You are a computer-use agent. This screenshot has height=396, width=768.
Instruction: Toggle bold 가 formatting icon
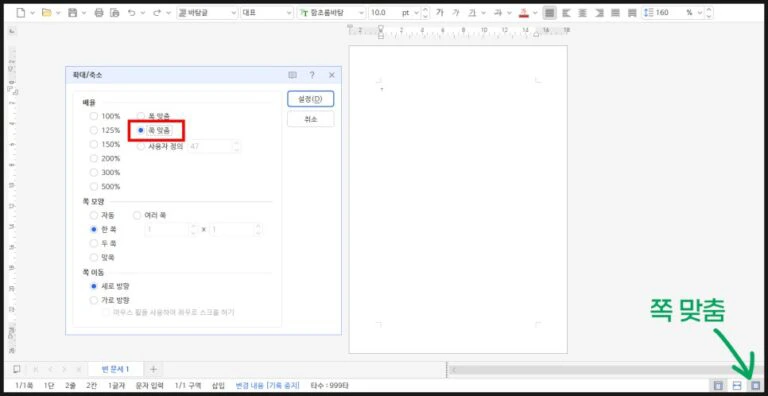tap(440, 13)
